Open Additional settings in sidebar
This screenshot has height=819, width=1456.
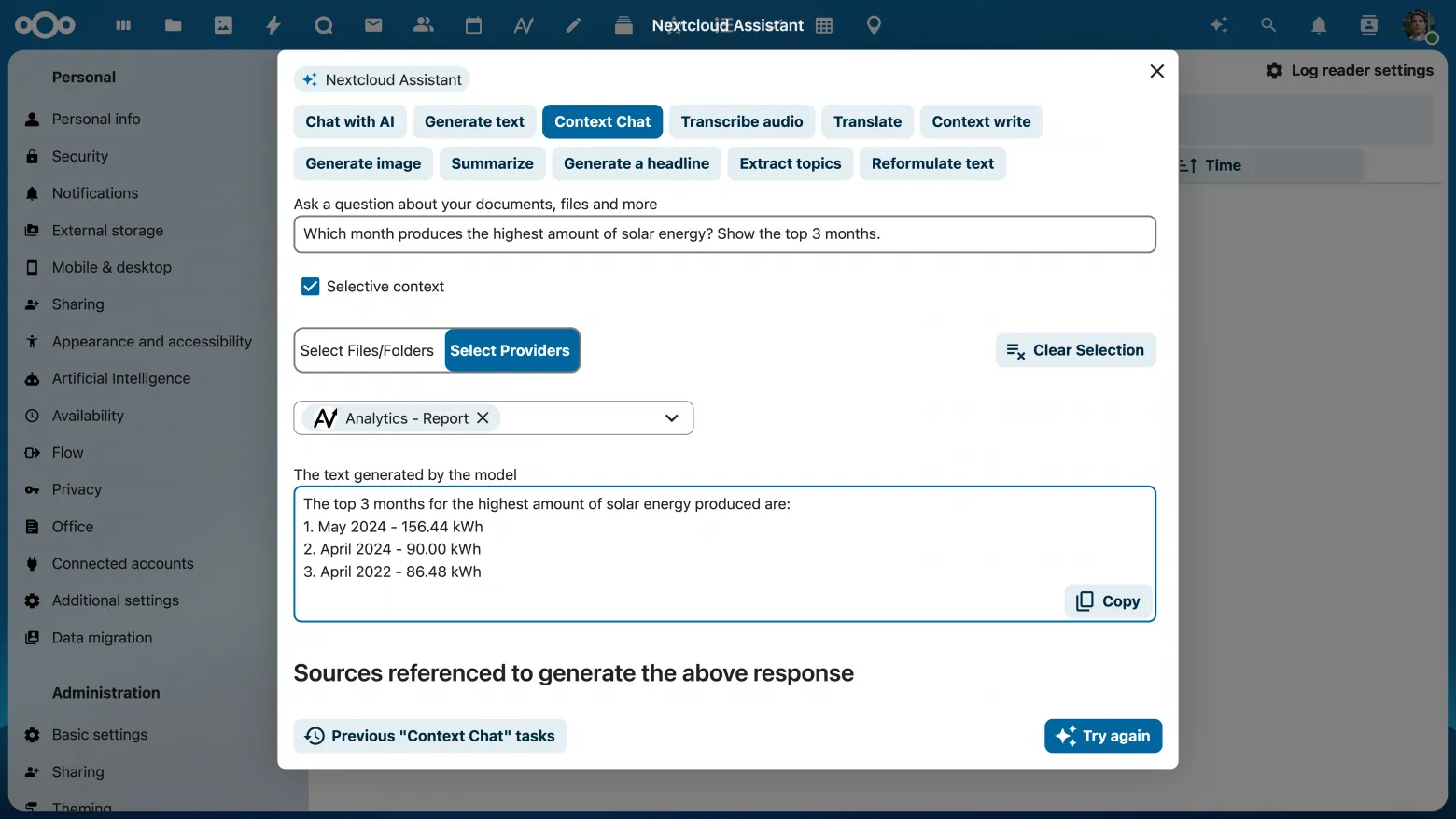(116, 601)
